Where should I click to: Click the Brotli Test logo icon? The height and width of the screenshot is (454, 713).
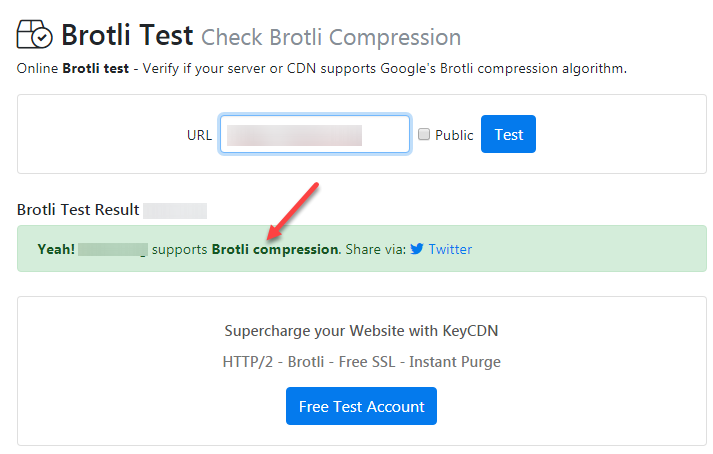coord(34,35)
